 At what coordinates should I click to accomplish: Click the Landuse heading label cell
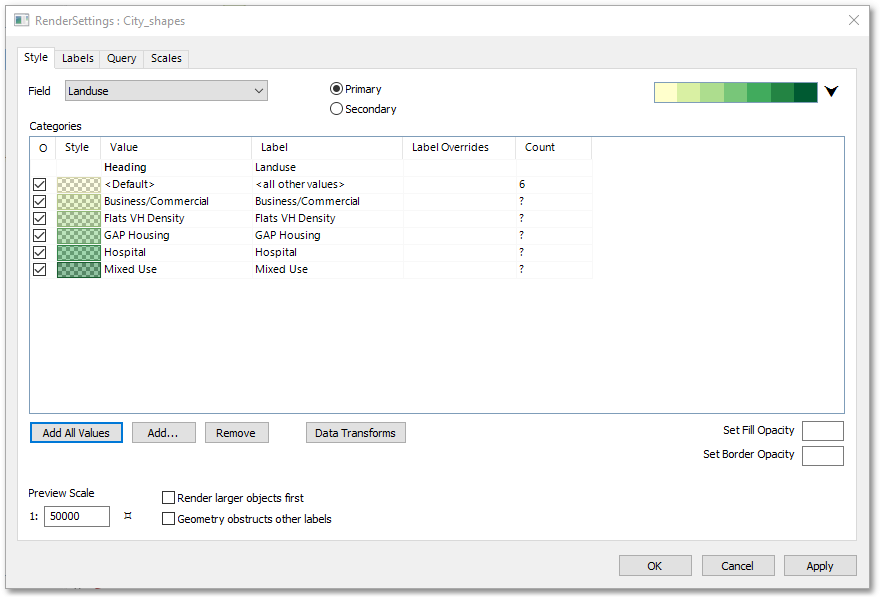327,167
